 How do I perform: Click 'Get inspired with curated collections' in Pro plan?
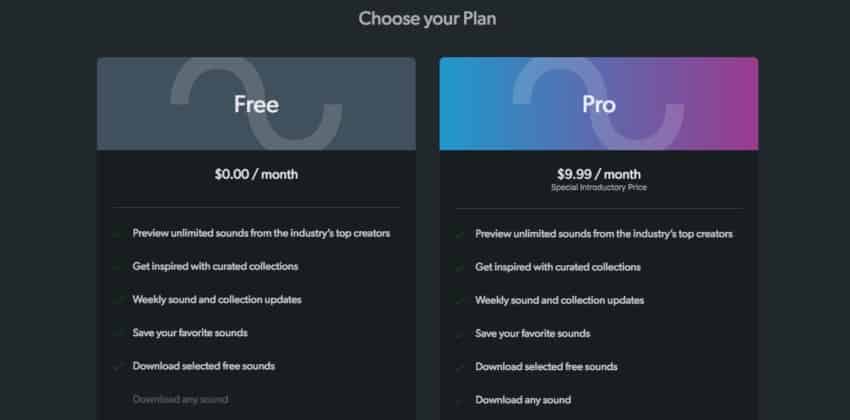click(x=558, y=267)
